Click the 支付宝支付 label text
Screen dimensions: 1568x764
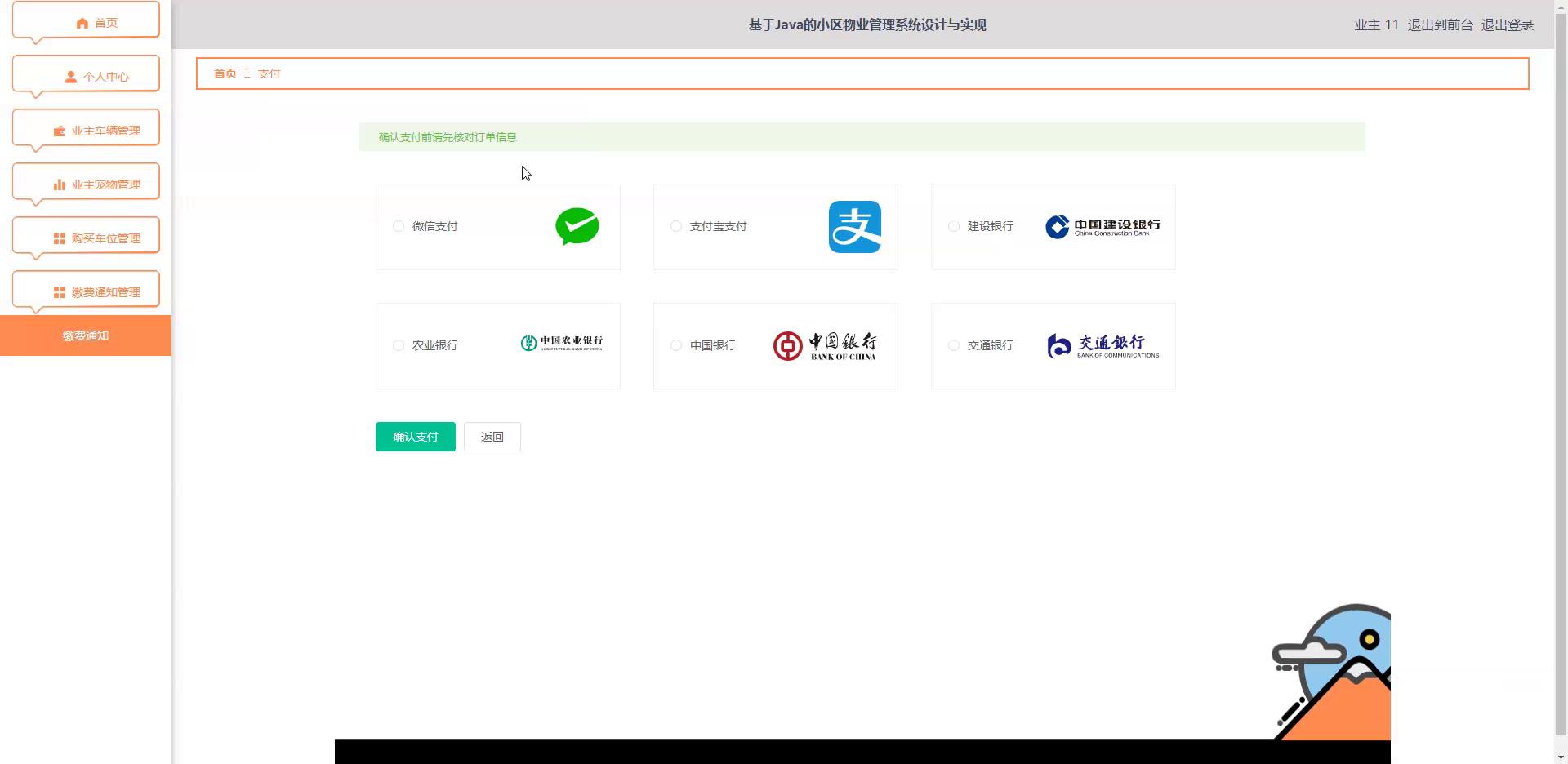point(719,226)
